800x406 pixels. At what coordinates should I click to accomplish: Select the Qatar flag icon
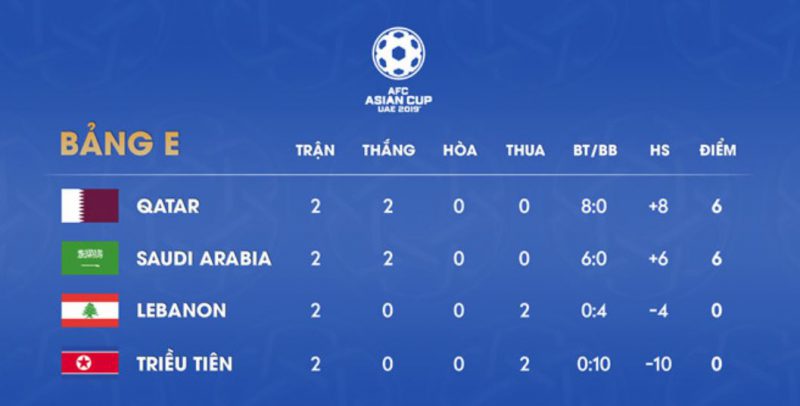pos(90,206)
